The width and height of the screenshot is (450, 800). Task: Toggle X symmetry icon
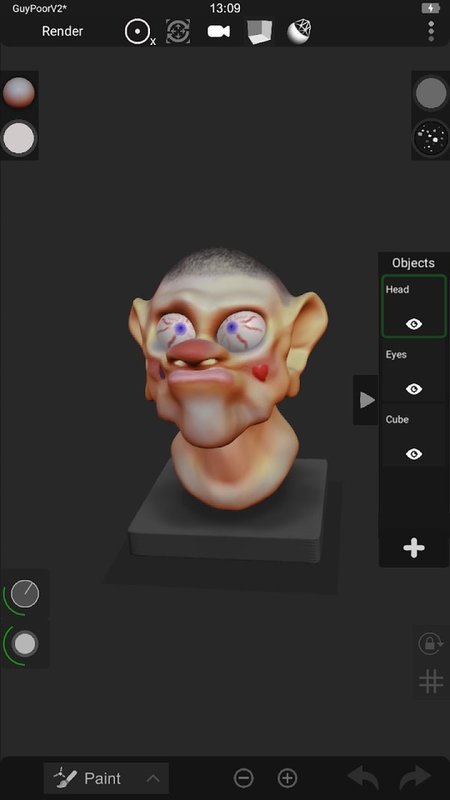pos(139,32)
